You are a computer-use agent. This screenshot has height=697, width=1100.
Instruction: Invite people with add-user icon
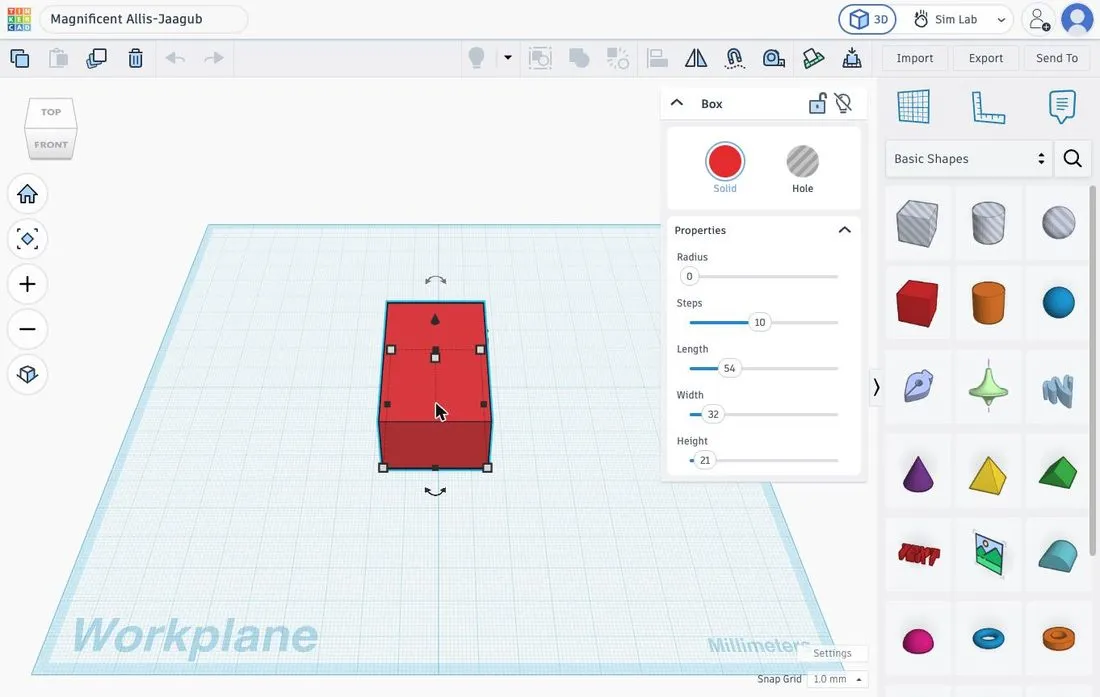point(1038,20)
